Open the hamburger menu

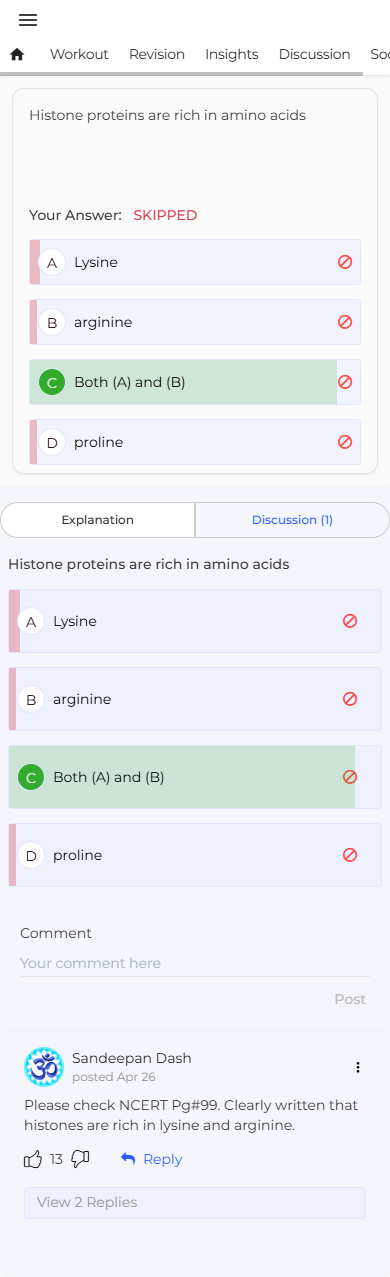click(x=28, y=20)
